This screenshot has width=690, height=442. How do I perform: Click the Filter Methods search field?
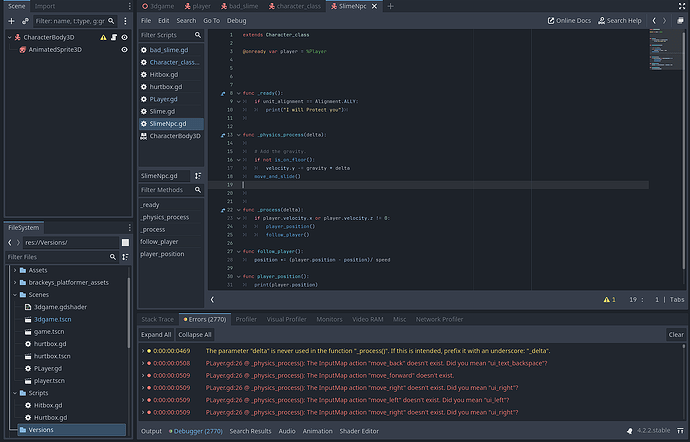[x=171, y=190]
